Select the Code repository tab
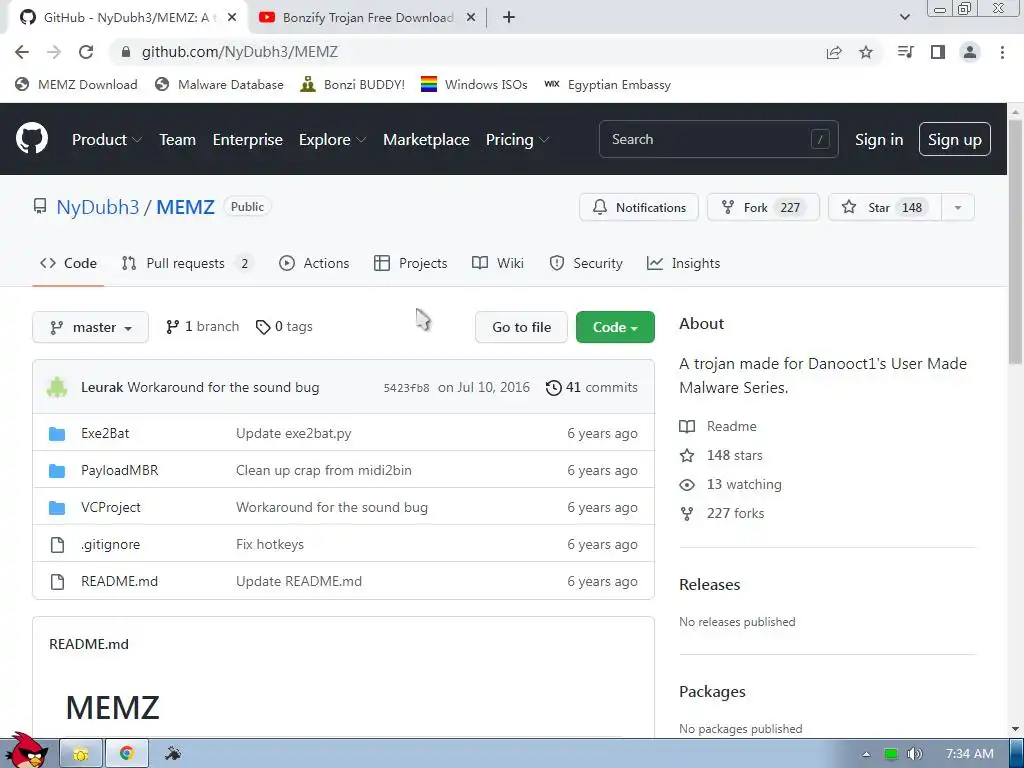 tap(68, 263)
